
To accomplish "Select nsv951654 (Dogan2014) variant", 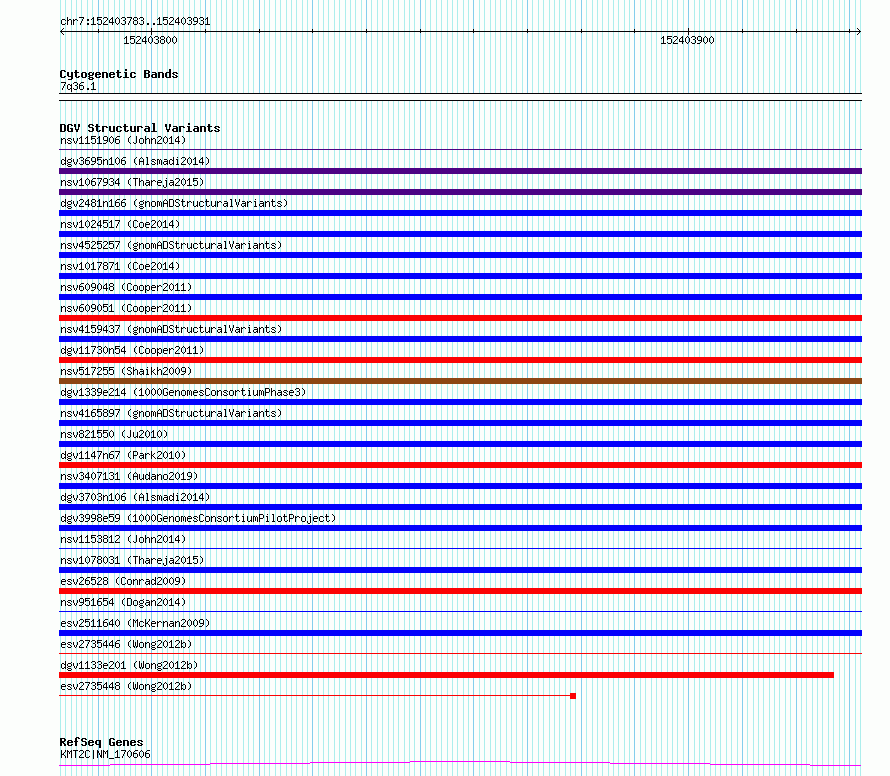I will point(123,602).
